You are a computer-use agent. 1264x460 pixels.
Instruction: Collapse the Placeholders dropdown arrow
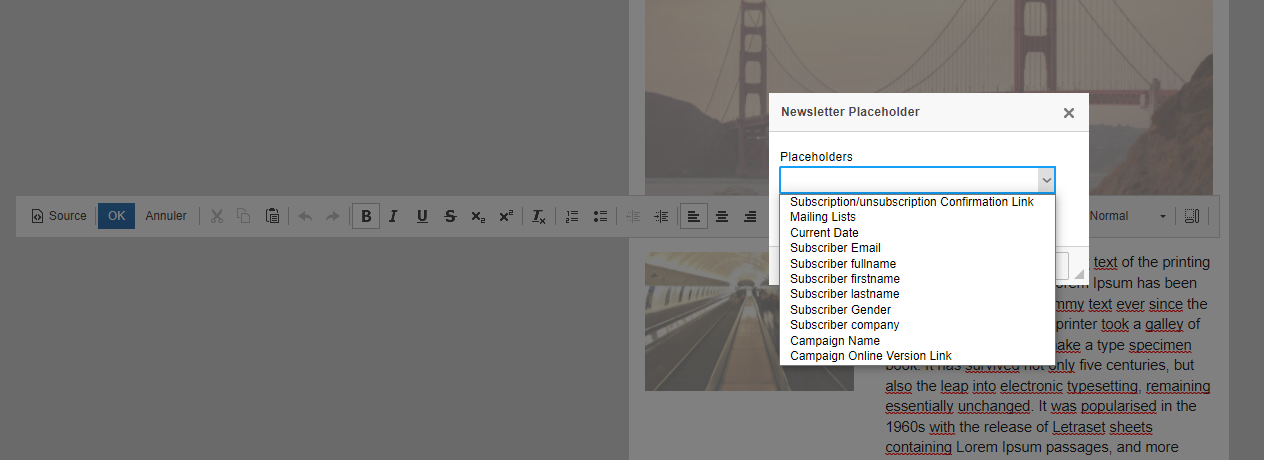tap(1046, 180)
